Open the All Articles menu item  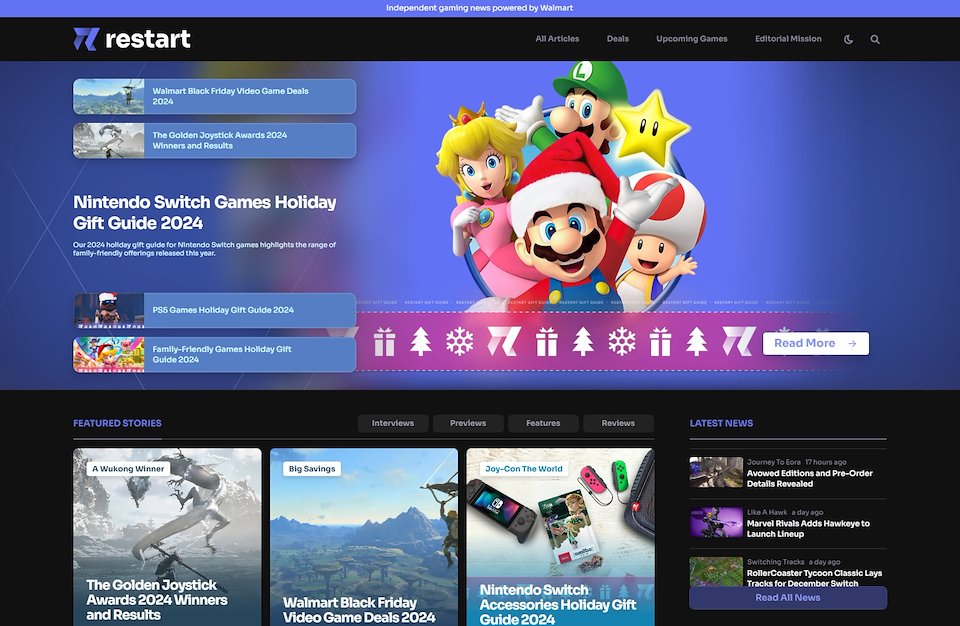pyautogui.click(x=557, y=39)
